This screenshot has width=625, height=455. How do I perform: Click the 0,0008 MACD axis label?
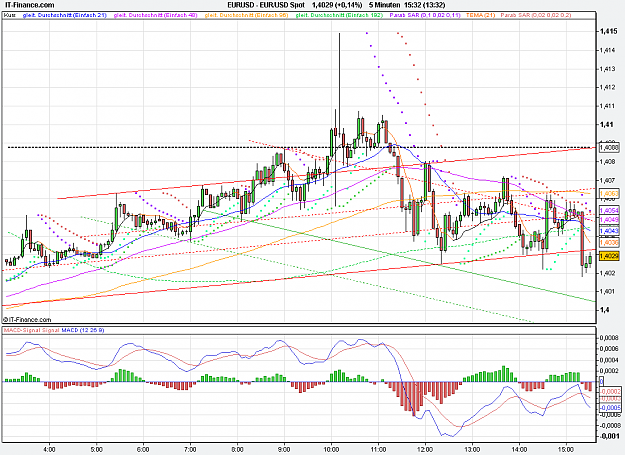click(x=610, y=338)
